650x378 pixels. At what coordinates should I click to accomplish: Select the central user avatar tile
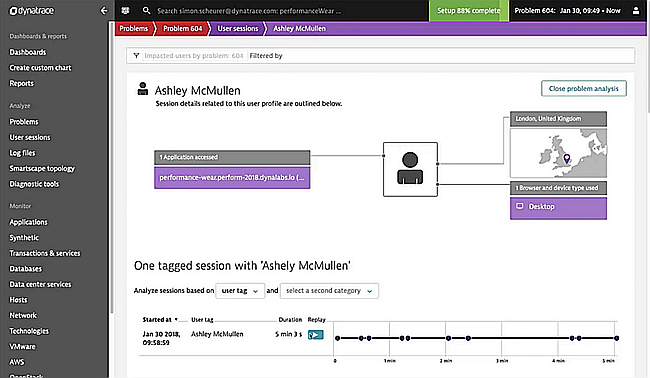tap(410, 169)
